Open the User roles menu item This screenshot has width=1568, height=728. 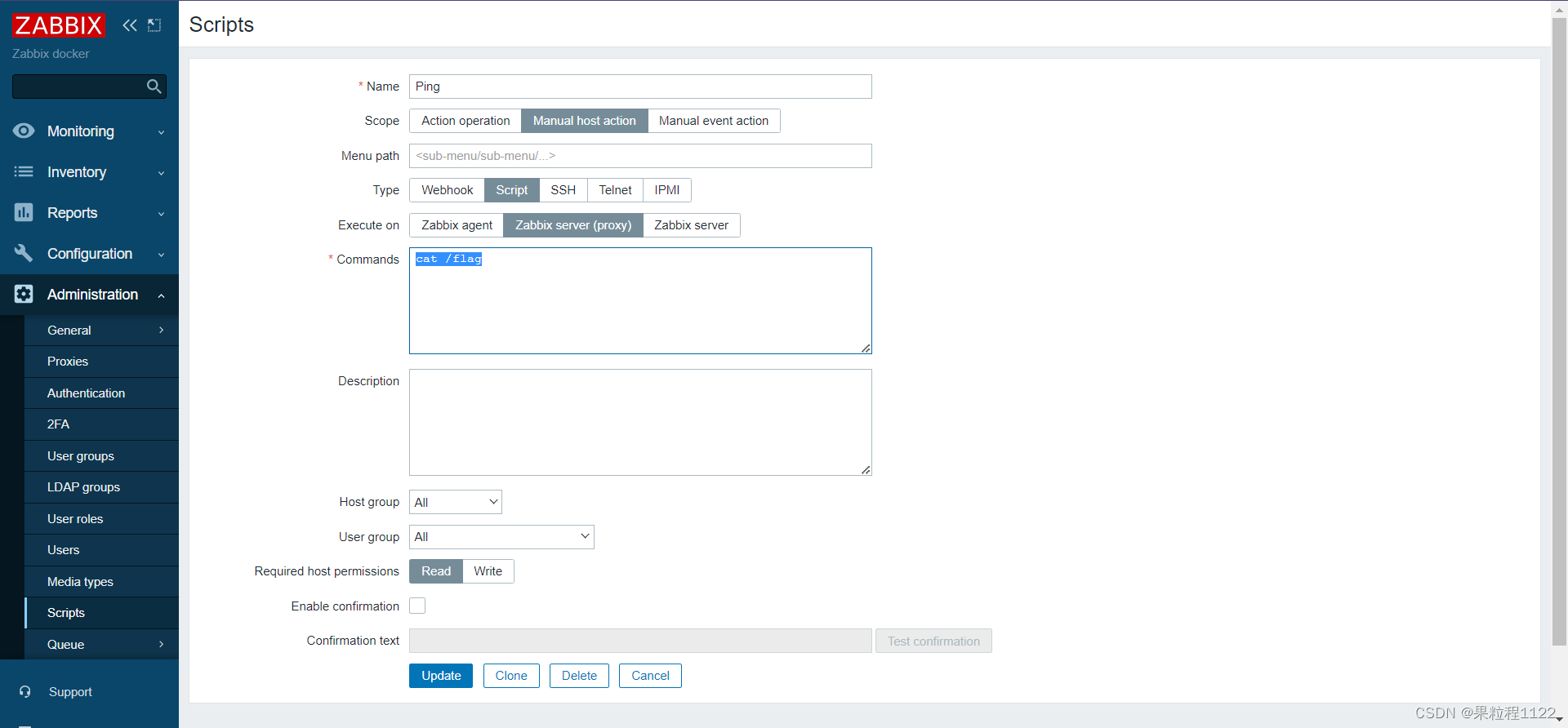(101, 519)
